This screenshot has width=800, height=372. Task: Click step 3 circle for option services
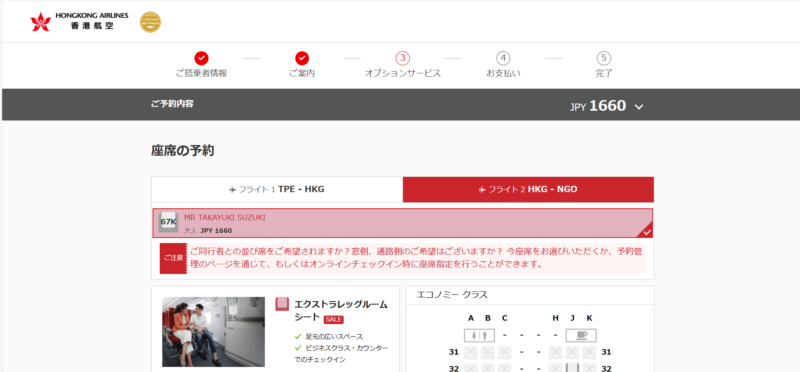pyautogui.click(x=403, y=58)
